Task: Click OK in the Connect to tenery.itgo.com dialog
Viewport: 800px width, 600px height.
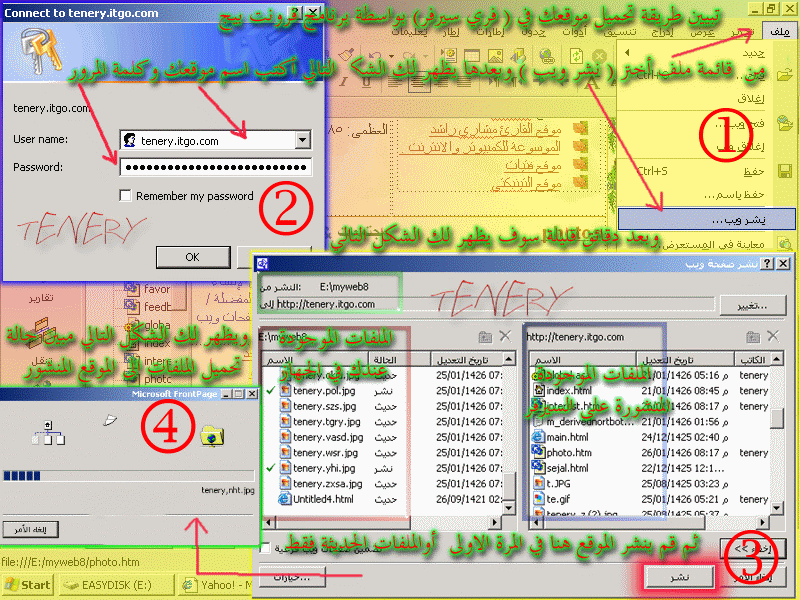Action: [x=193, y=257]
